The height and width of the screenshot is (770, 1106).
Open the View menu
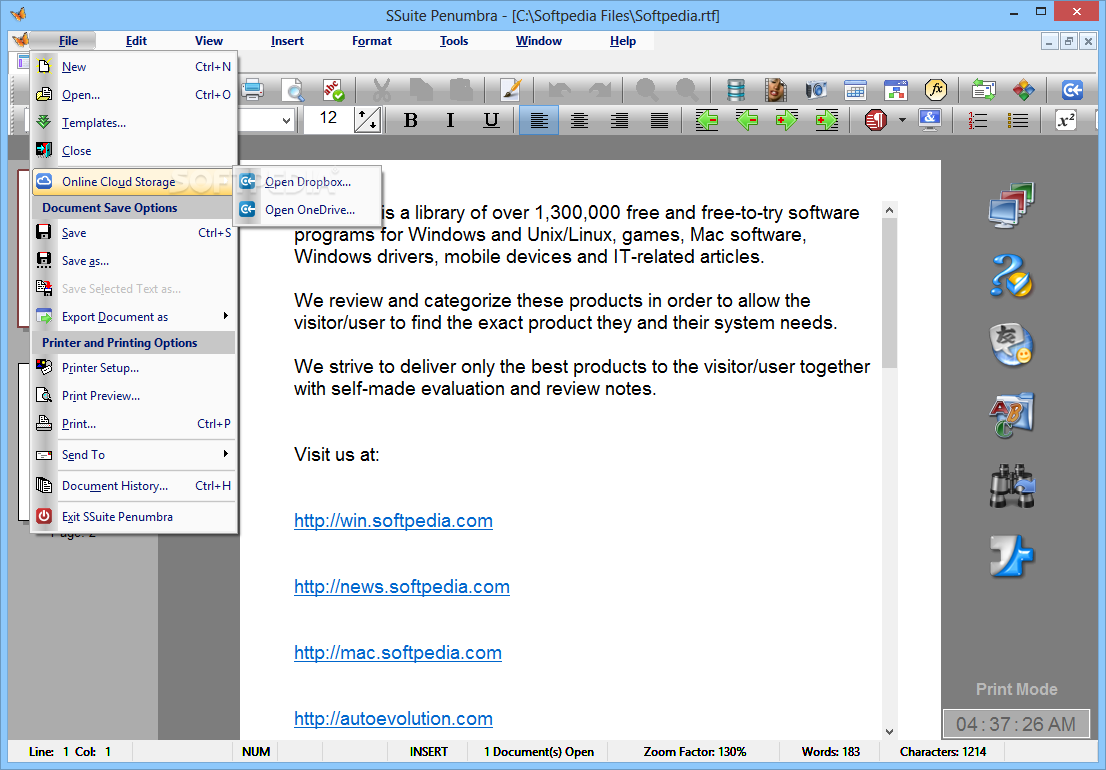click(209, 41)
